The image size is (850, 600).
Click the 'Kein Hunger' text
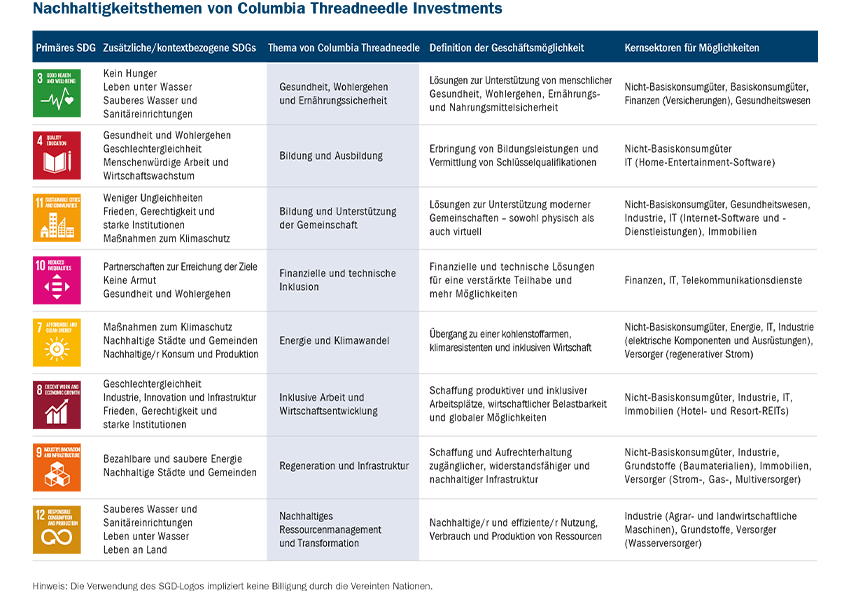[130, 73]
